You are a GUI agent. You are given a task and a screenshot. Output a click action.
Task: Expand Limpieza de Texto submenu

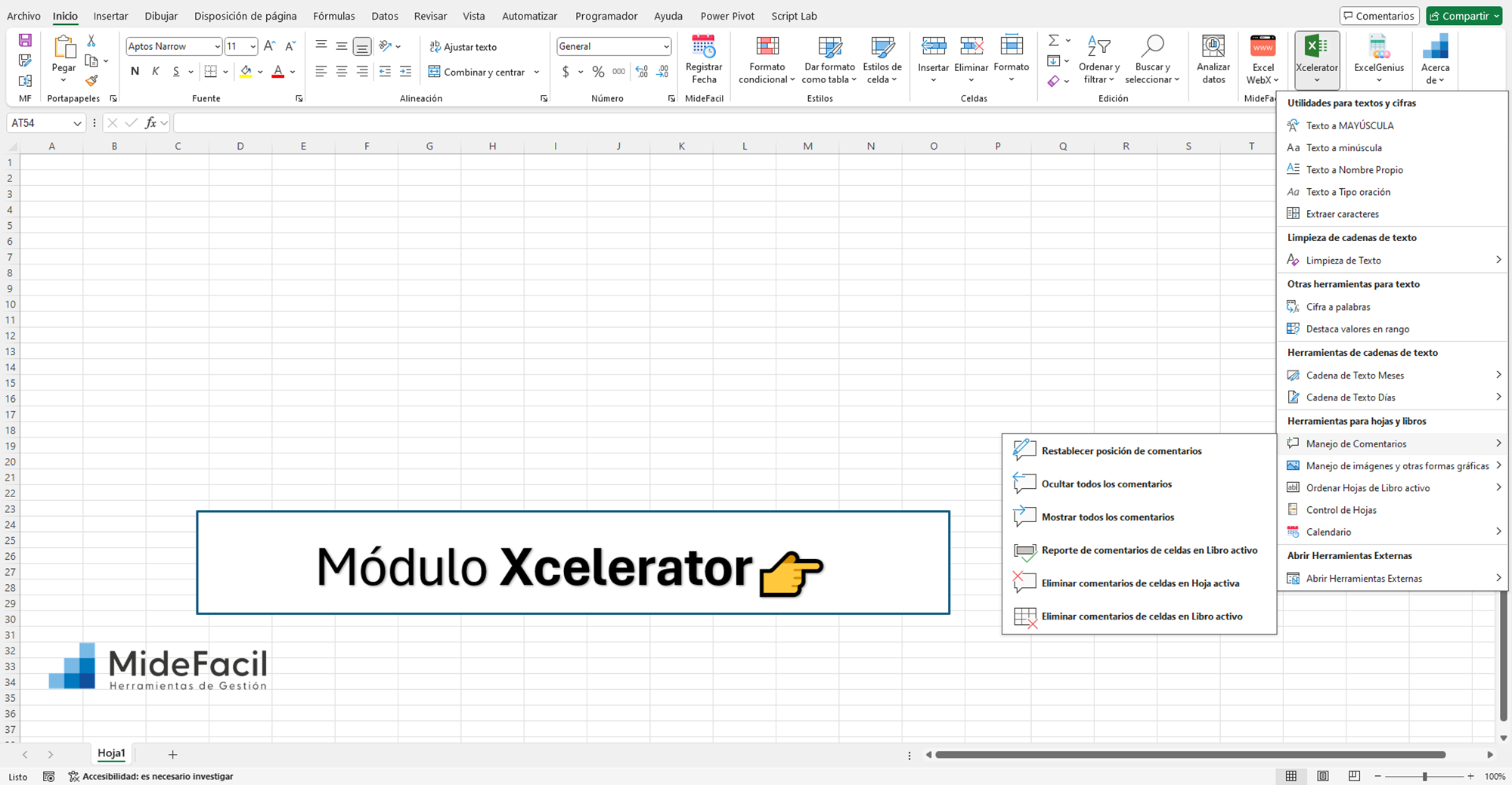pyautogui.click(x=1391, y=260)
